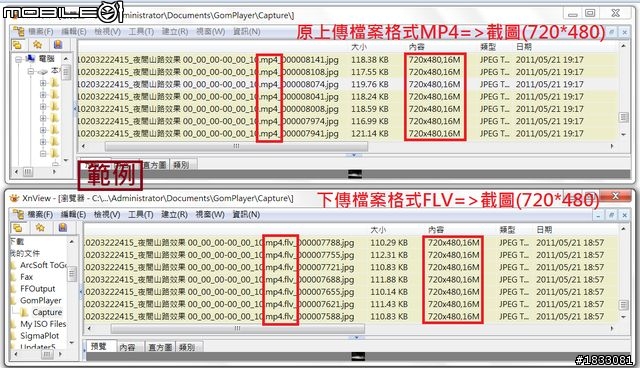Select the FFOutput folder in the tree
Viewport: 640px width, 368px height.
coord(38,289)
